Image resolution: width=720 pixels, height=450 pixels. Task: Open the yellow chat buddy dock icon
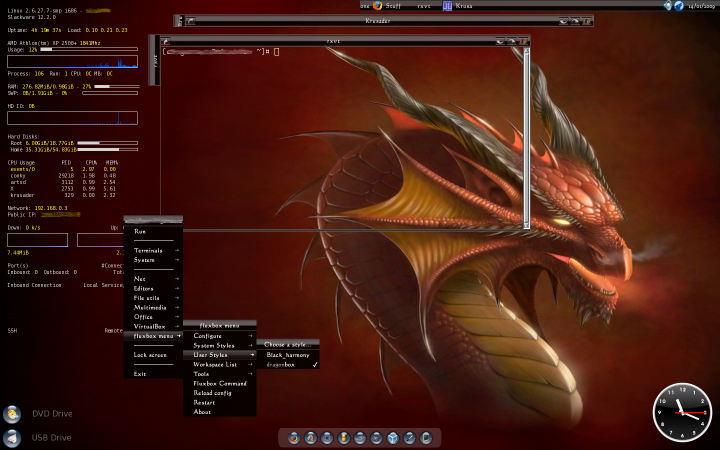click(x=343, y=438)
